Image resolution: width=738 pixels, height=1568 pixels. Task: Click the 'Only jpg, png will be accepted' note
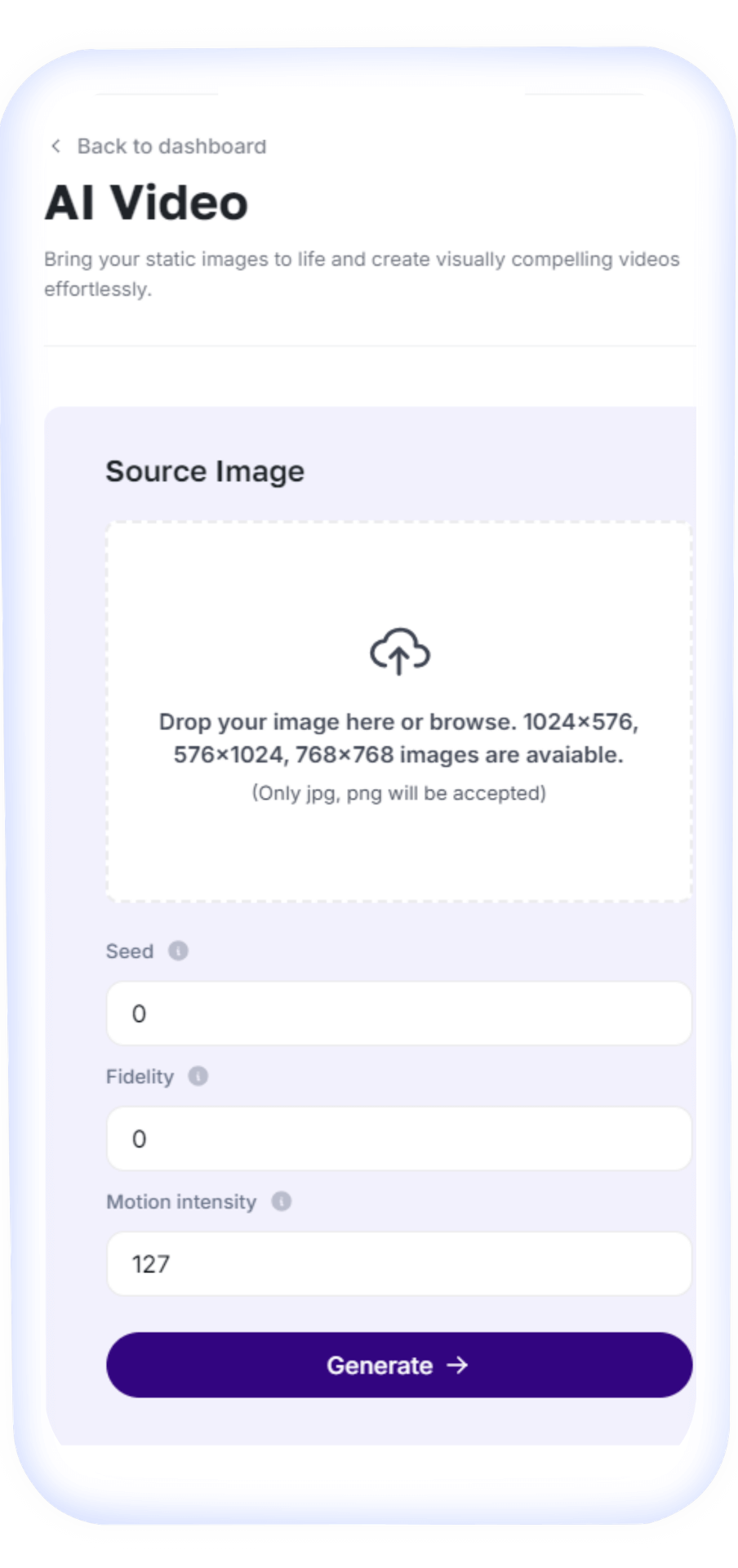[x=398, y=793]
